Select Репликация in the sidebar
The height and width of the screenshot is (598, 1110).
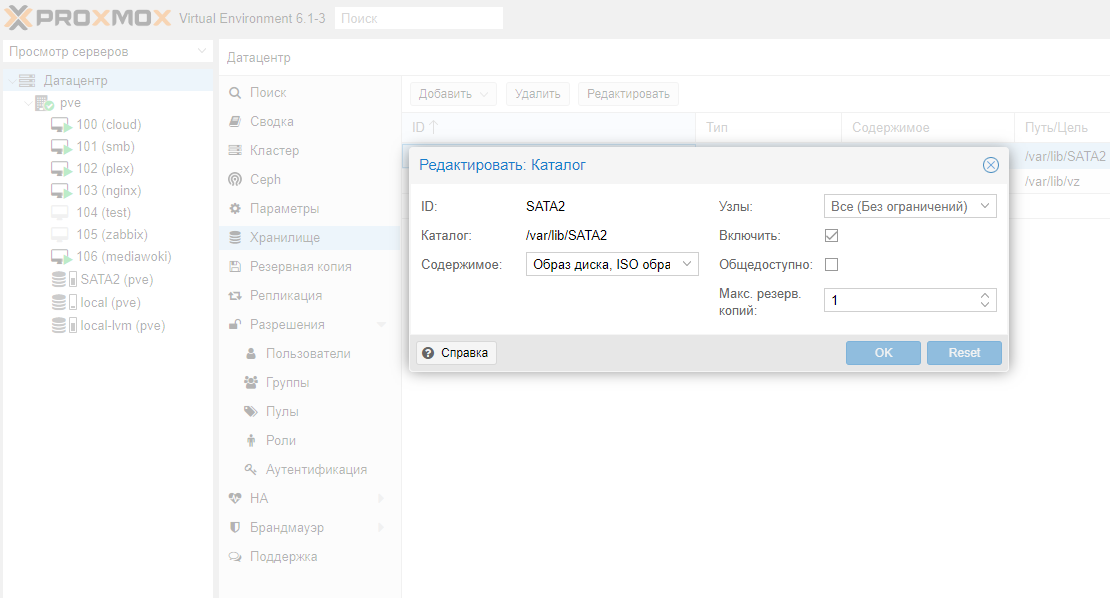(285, 296)
